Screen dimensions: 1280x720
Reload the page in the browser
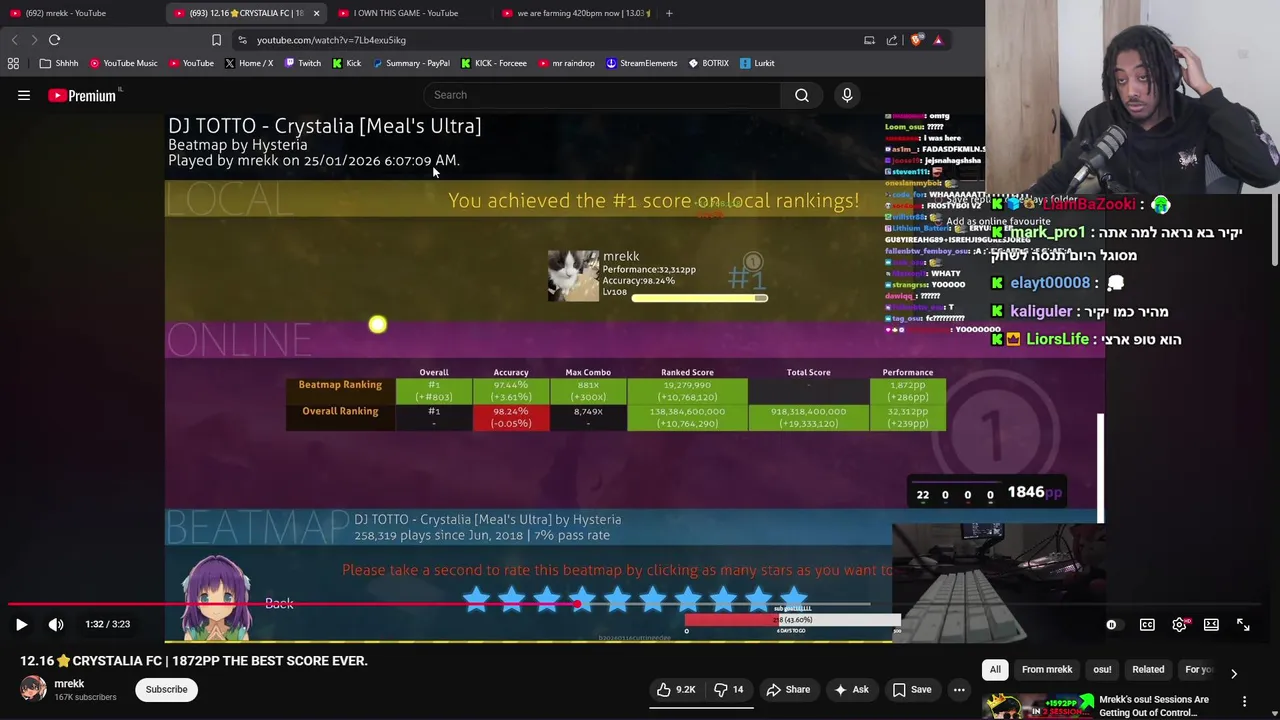point(55,40)
